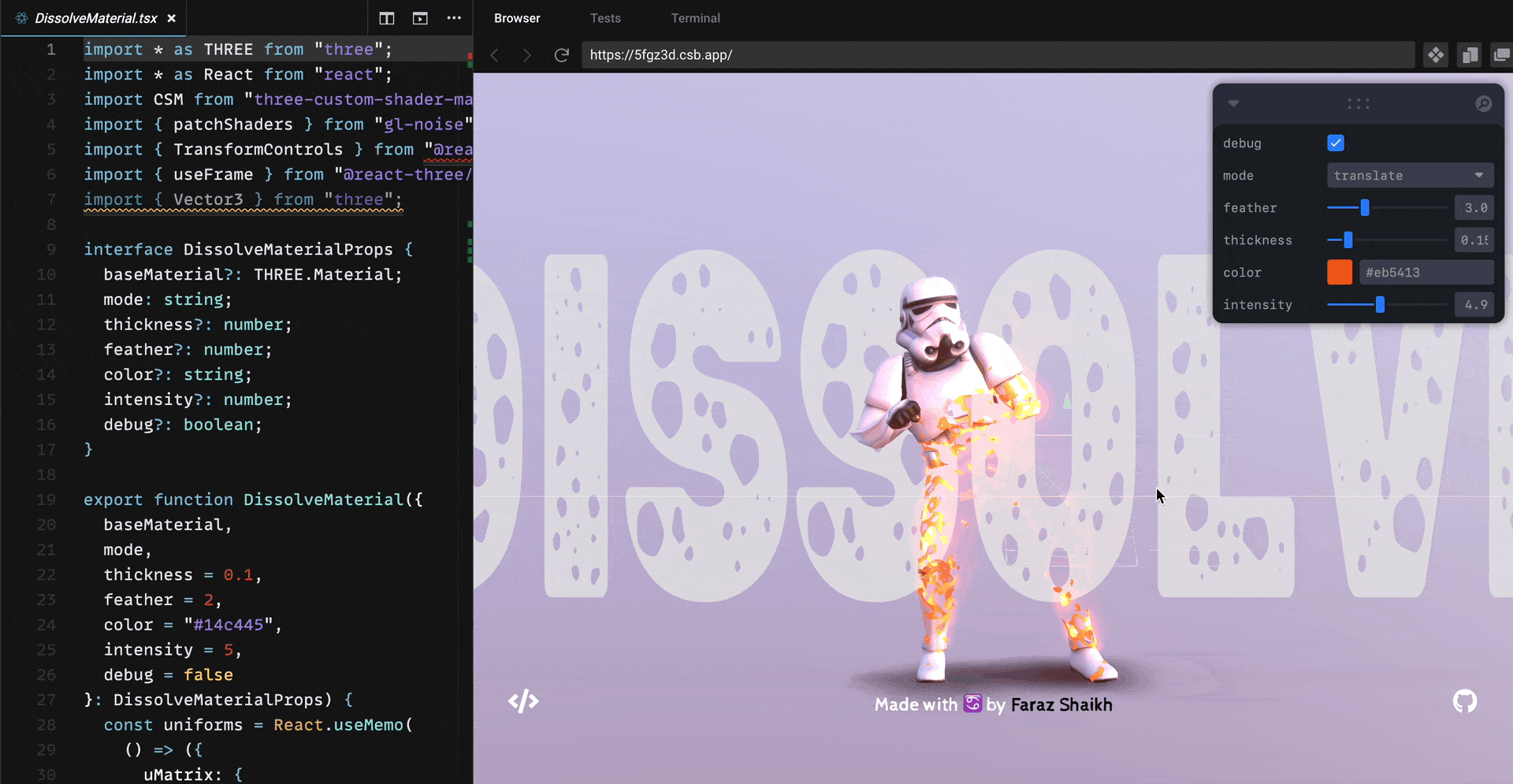Click the thickness slider track

(1387, 240)
